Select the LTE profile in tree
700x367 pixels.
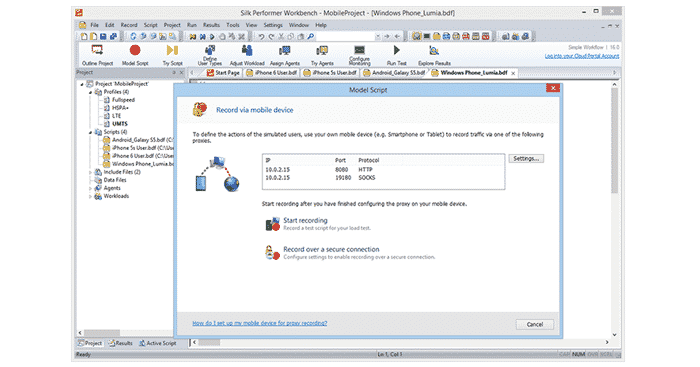(117, 116)
